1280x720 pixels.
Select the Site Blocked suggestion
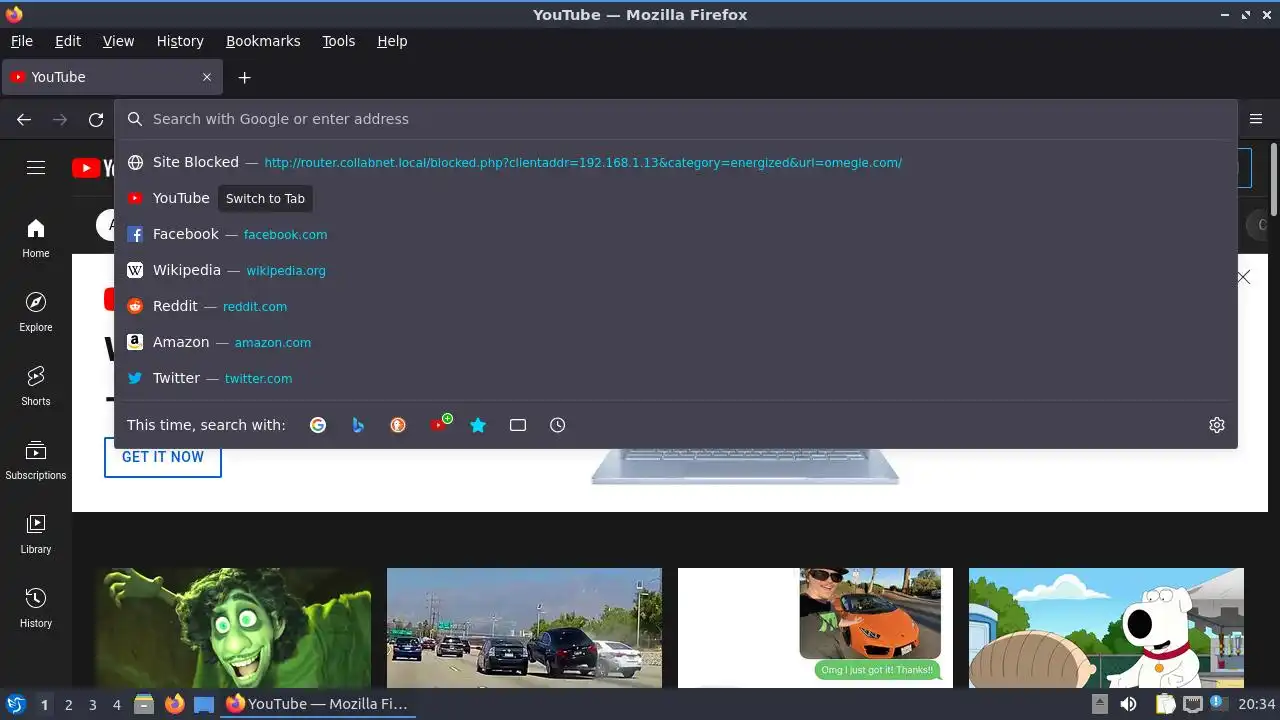click(675, 162)
